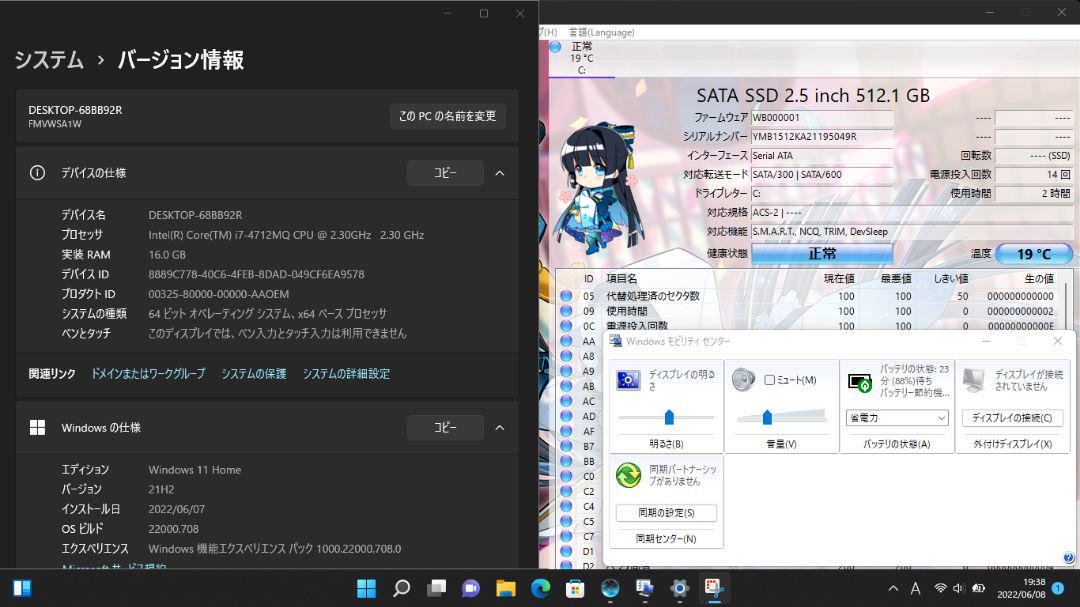The width and height of the screenshot is (1080, 607).
Task: Click the SATA/300 | SATA/600 transfer mode field
Action: [822, 174]
